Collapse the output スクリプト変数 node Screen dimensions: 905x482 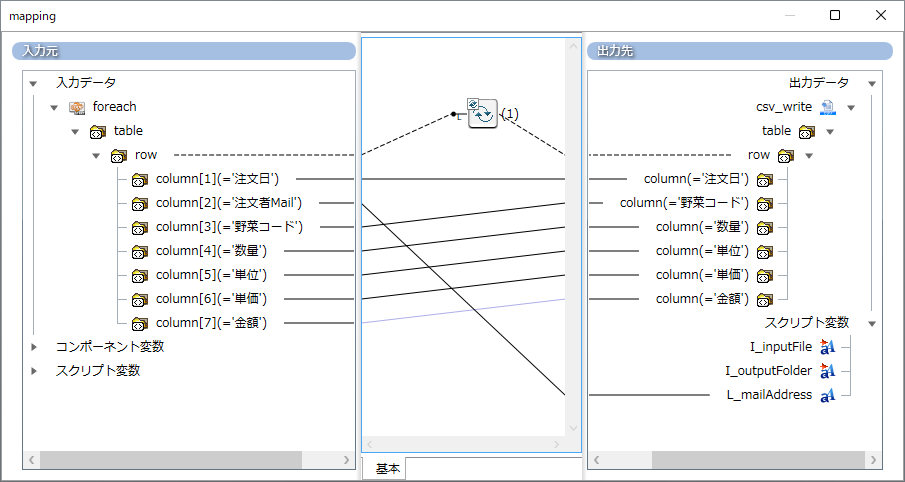pyautogui.click(x=872, y=323)
